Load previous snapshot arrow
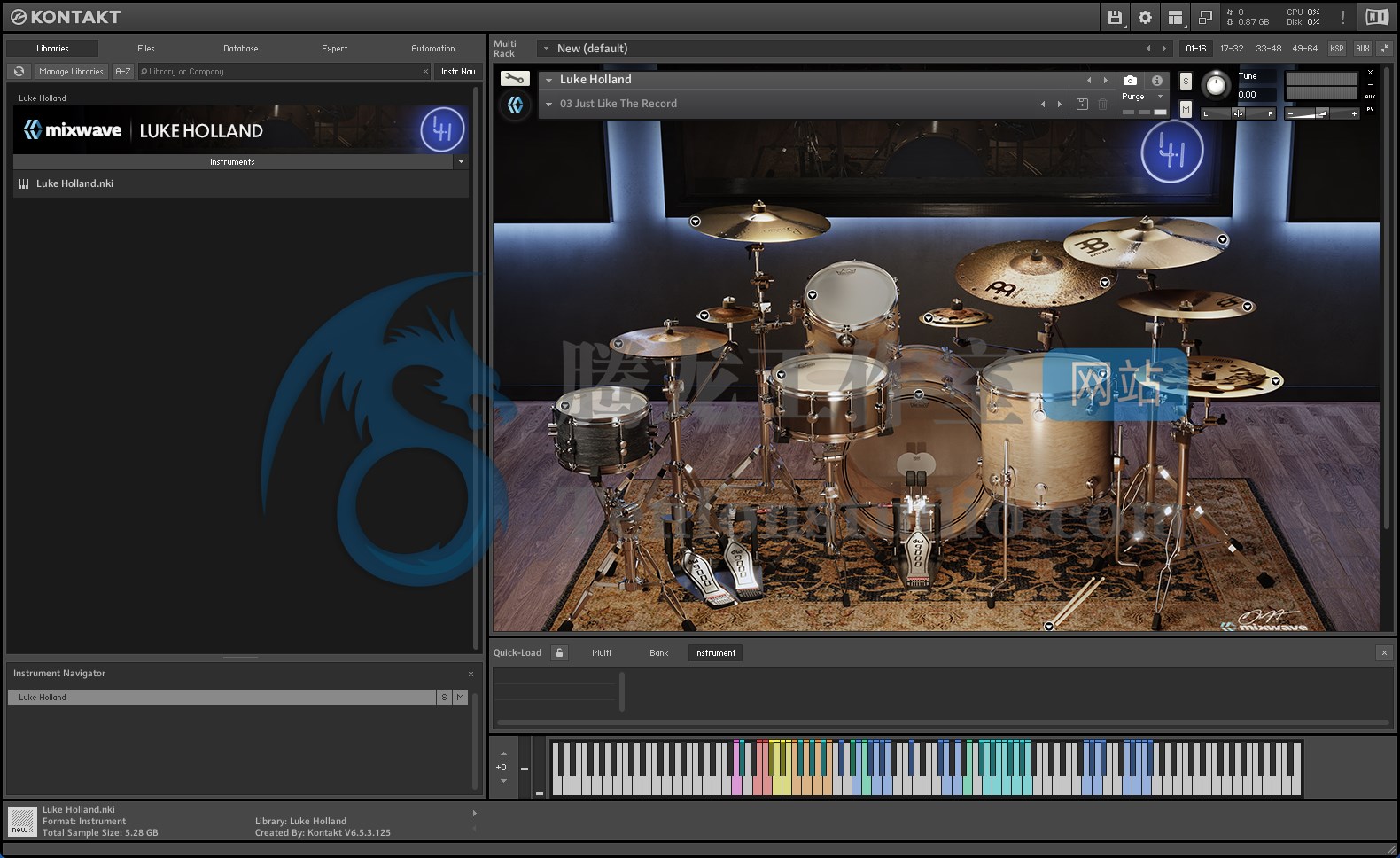1400x858 pixels. [1043, 104]
